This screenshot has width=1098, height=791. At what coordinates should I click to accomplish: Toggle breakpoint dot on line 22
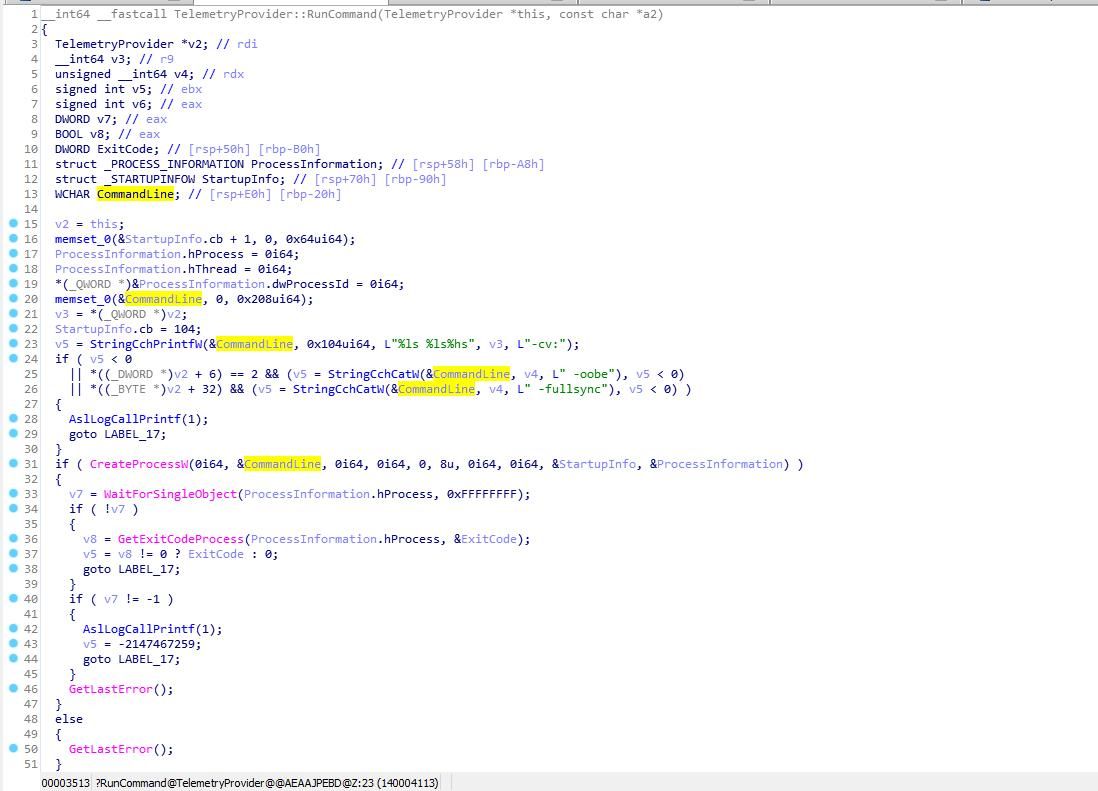pos(13,328)
